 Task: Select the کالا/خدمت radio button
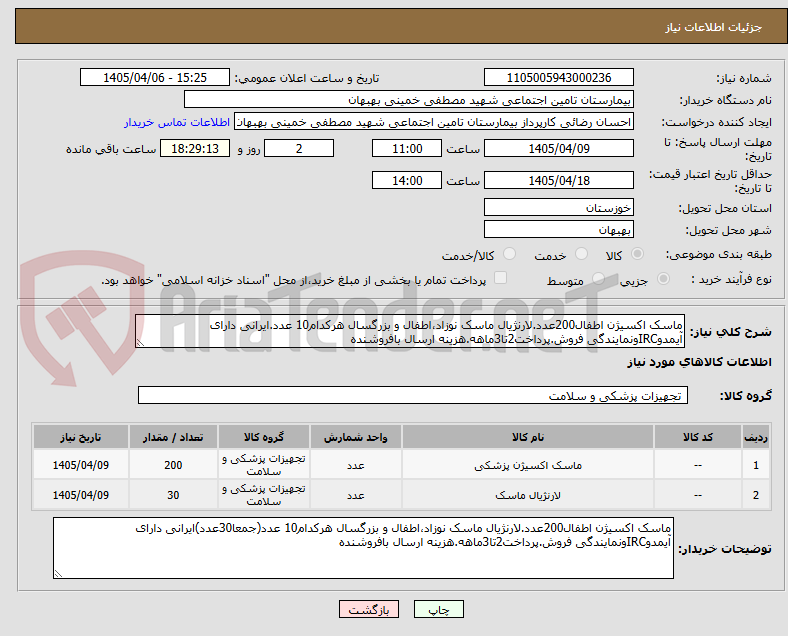coord(510,254)
